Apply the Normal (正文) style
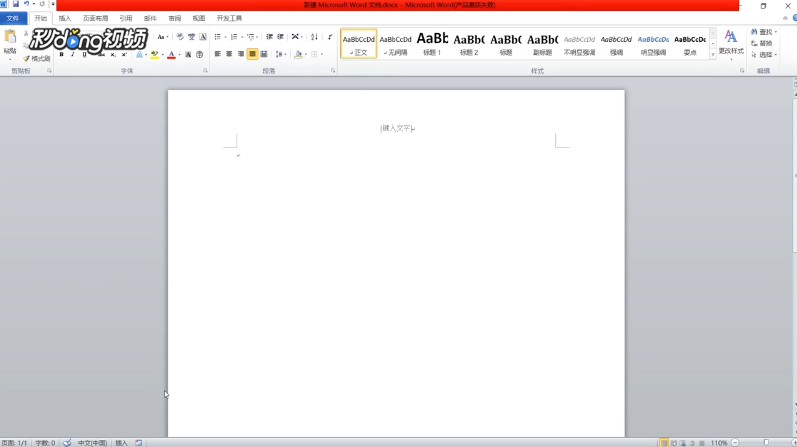Viewport: 797px width, 447px height. click(x=358, y=44)
